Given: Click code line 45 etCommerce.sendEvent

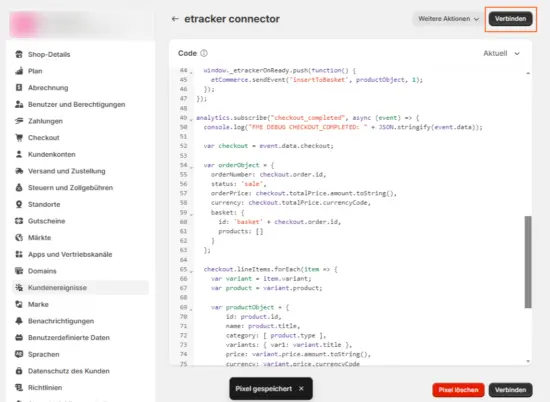Looking at the screenshot, I should tap(317, 80).
